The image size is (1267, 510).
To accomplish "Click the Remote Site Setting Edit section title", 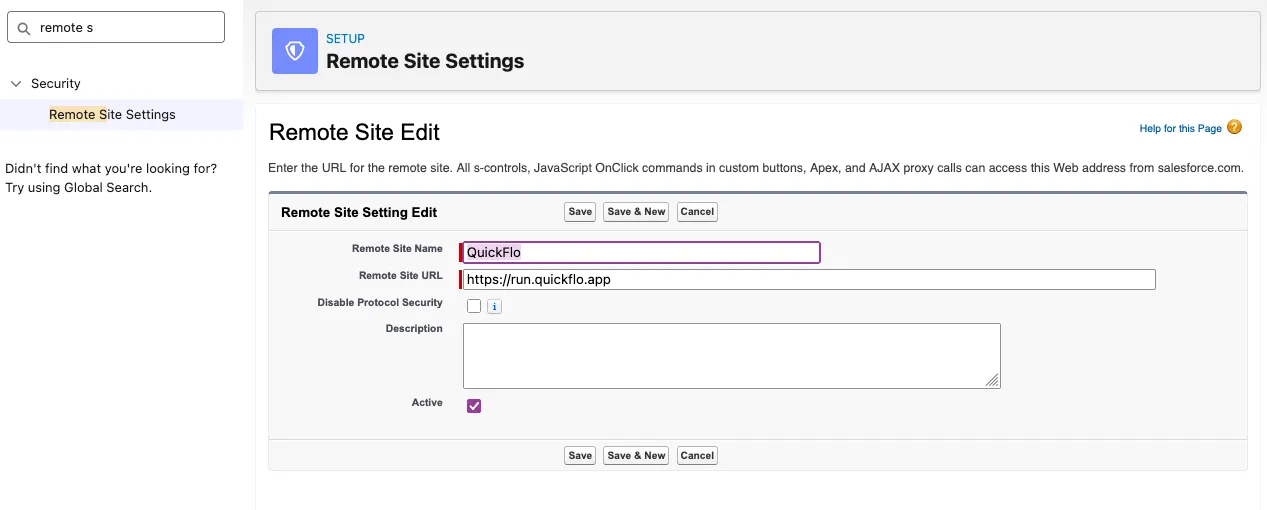I will (x=359, y=212).
